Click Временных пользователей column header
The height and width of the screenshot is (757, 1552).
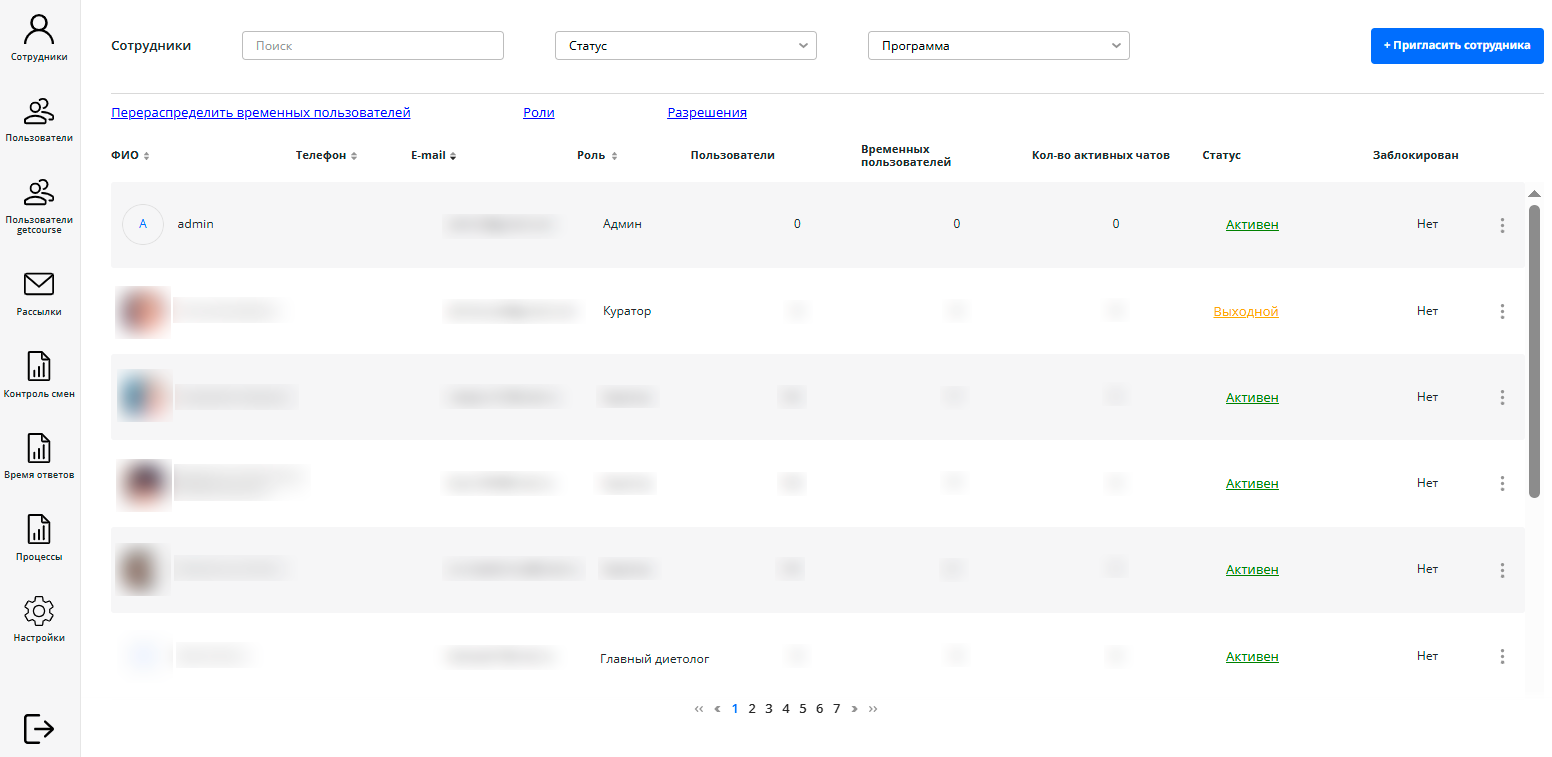point(906,155)
